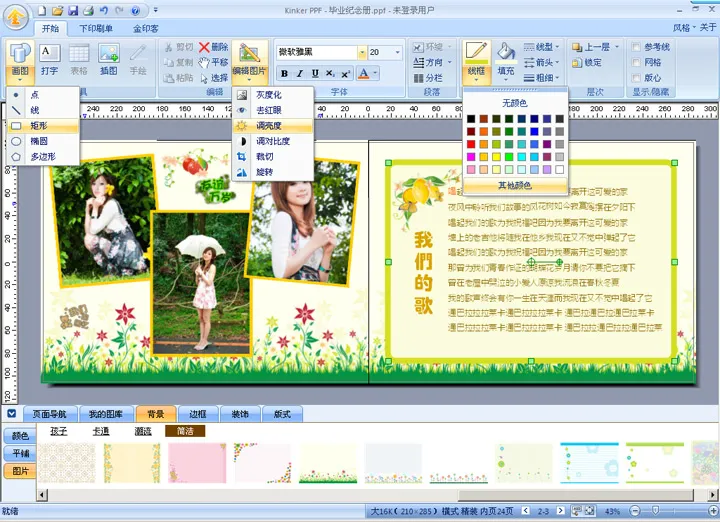Open the 边框 border tab
The width and height of the screenshot is (720, 522).
[x=197, y=413]
